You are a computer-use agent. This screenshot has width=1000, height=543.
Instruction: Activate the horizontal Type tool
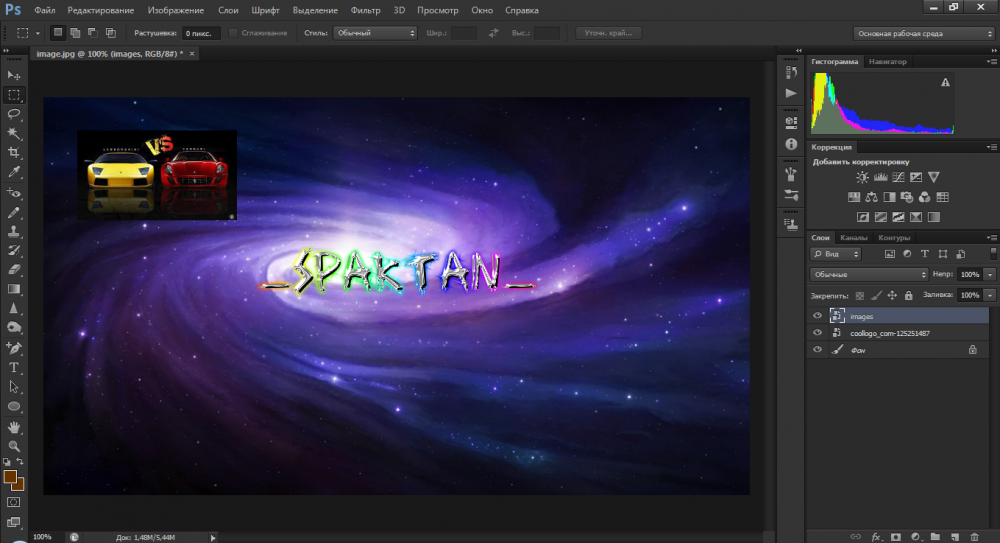coord(14,367)
